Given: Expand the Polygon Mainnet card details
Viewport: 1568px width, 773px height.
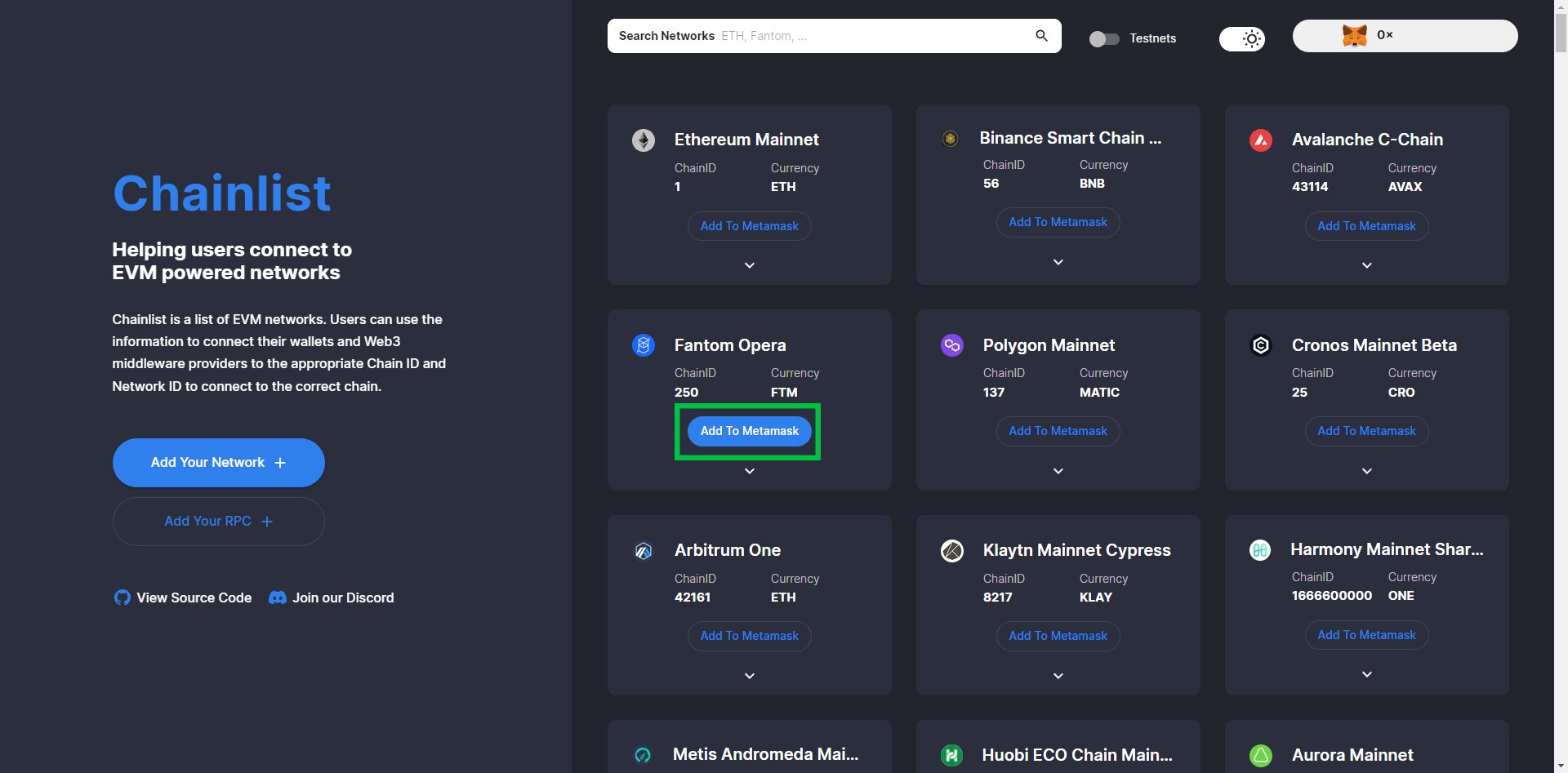Looking at the screenshot, I should 1058,471.
